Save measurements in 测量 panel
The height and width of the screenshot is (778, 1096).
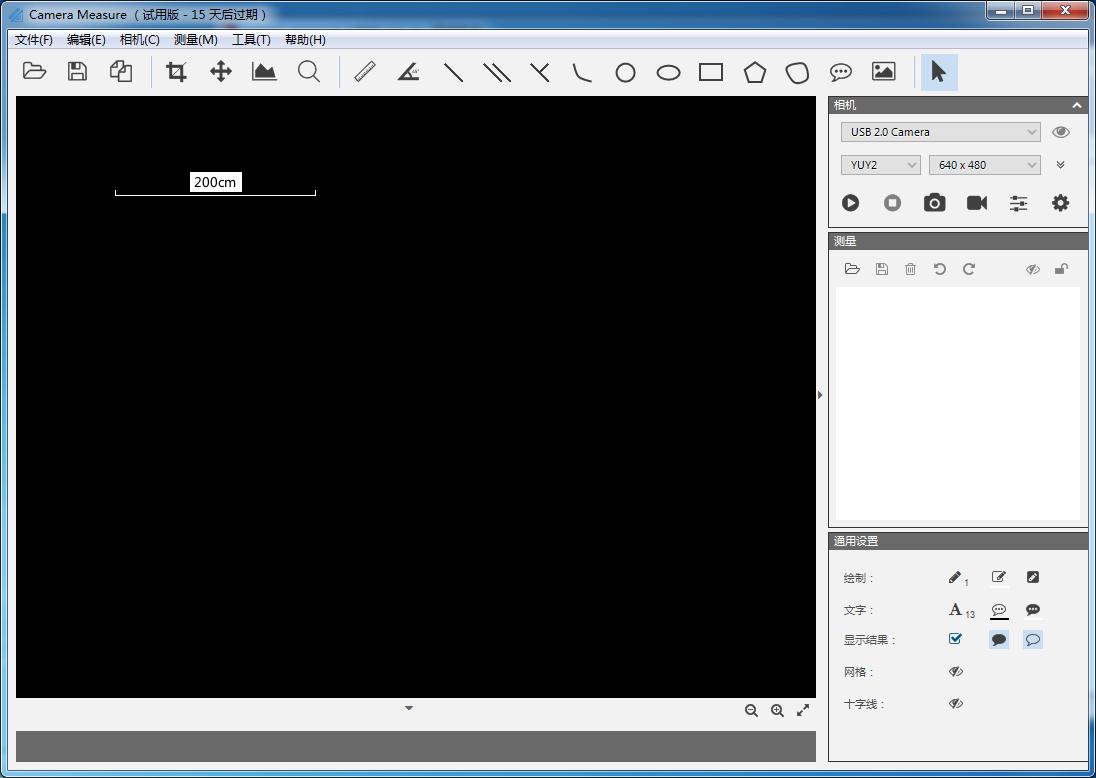881,269
